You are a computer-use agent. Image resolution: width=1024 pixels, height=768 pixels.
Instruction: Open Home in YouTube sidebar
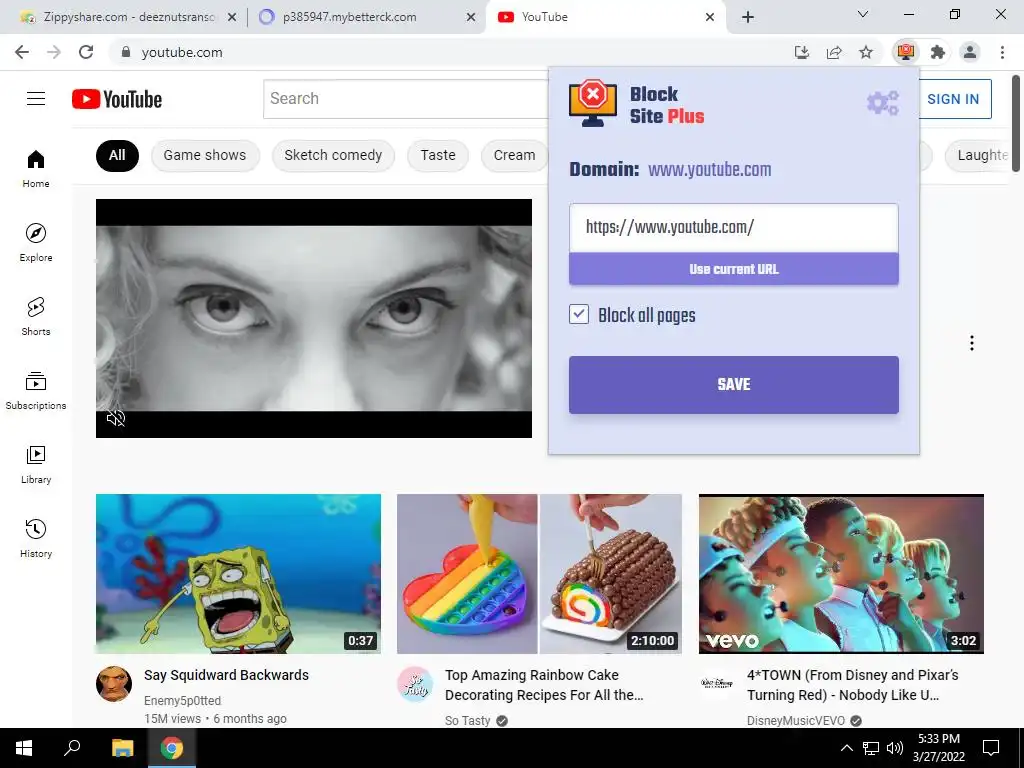coord(36,169)
